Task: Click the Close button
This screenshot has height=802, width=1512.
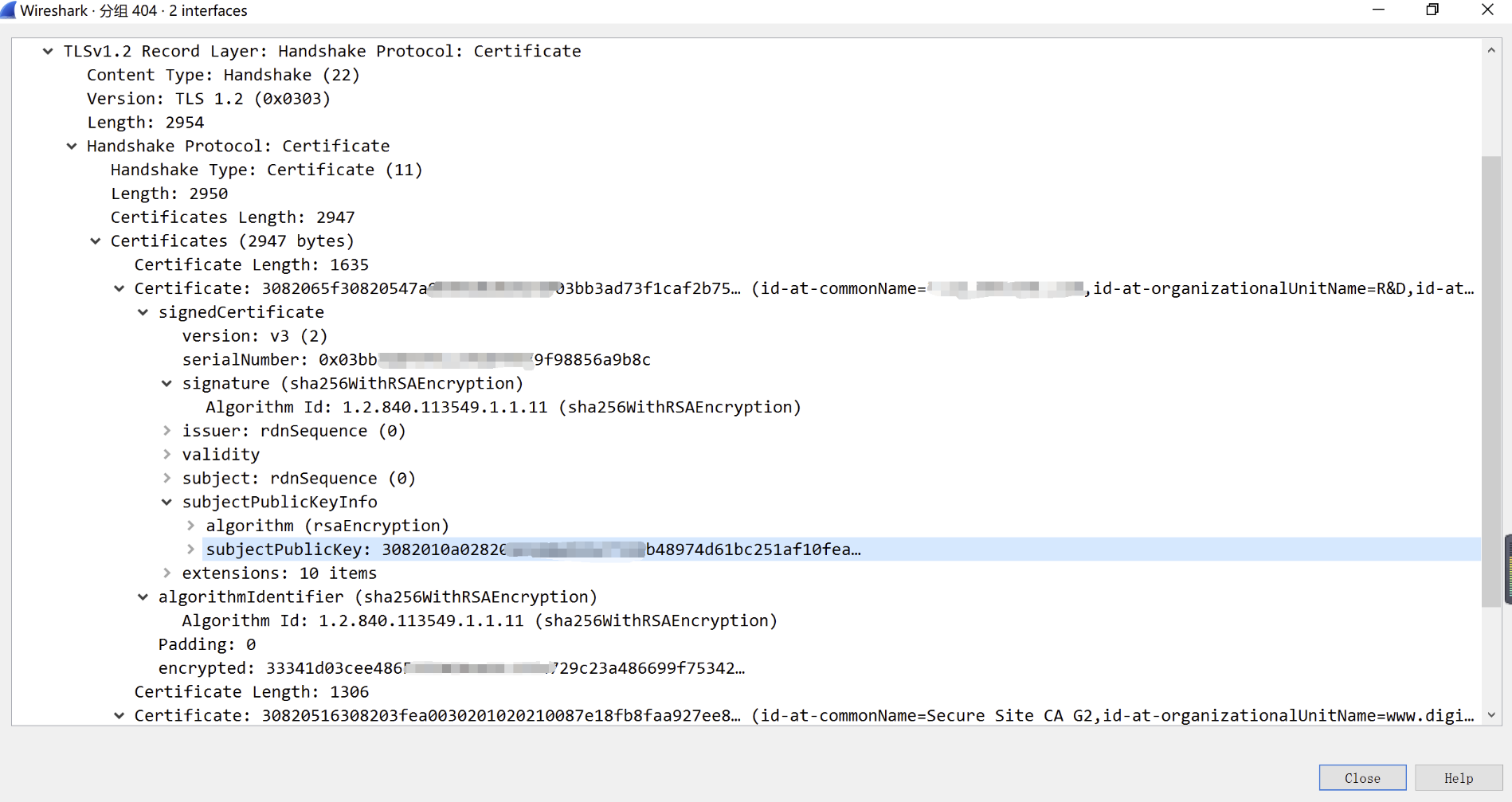Action: coord(1362,777)
